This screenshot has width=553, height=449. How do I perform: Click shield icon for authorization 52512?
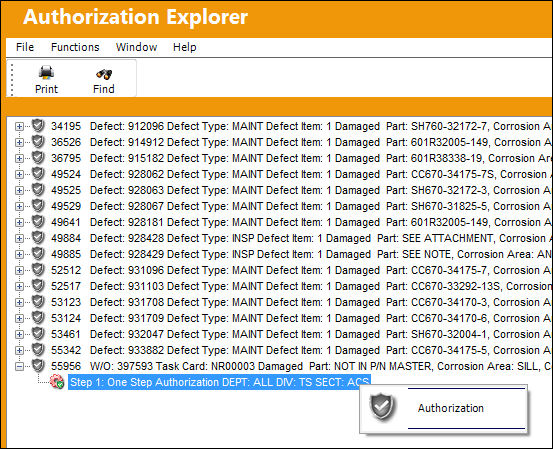(x=38, y=270)
